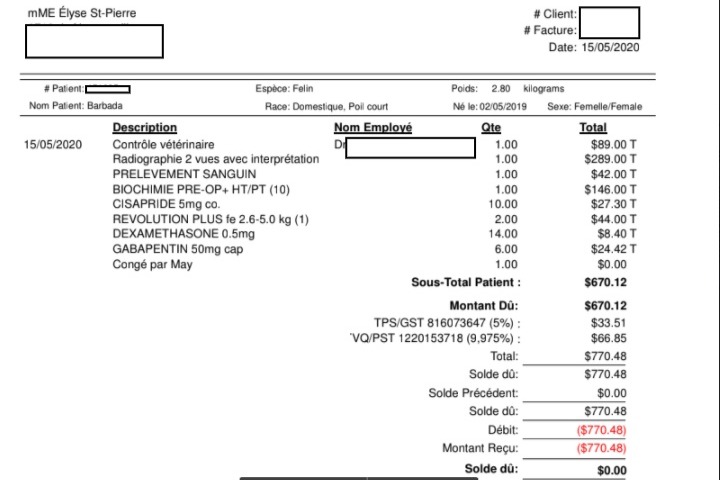The image size is (720, 480).
Task: Select the PST 1220153718 (9,975%) line
Action: click(435, 339)
